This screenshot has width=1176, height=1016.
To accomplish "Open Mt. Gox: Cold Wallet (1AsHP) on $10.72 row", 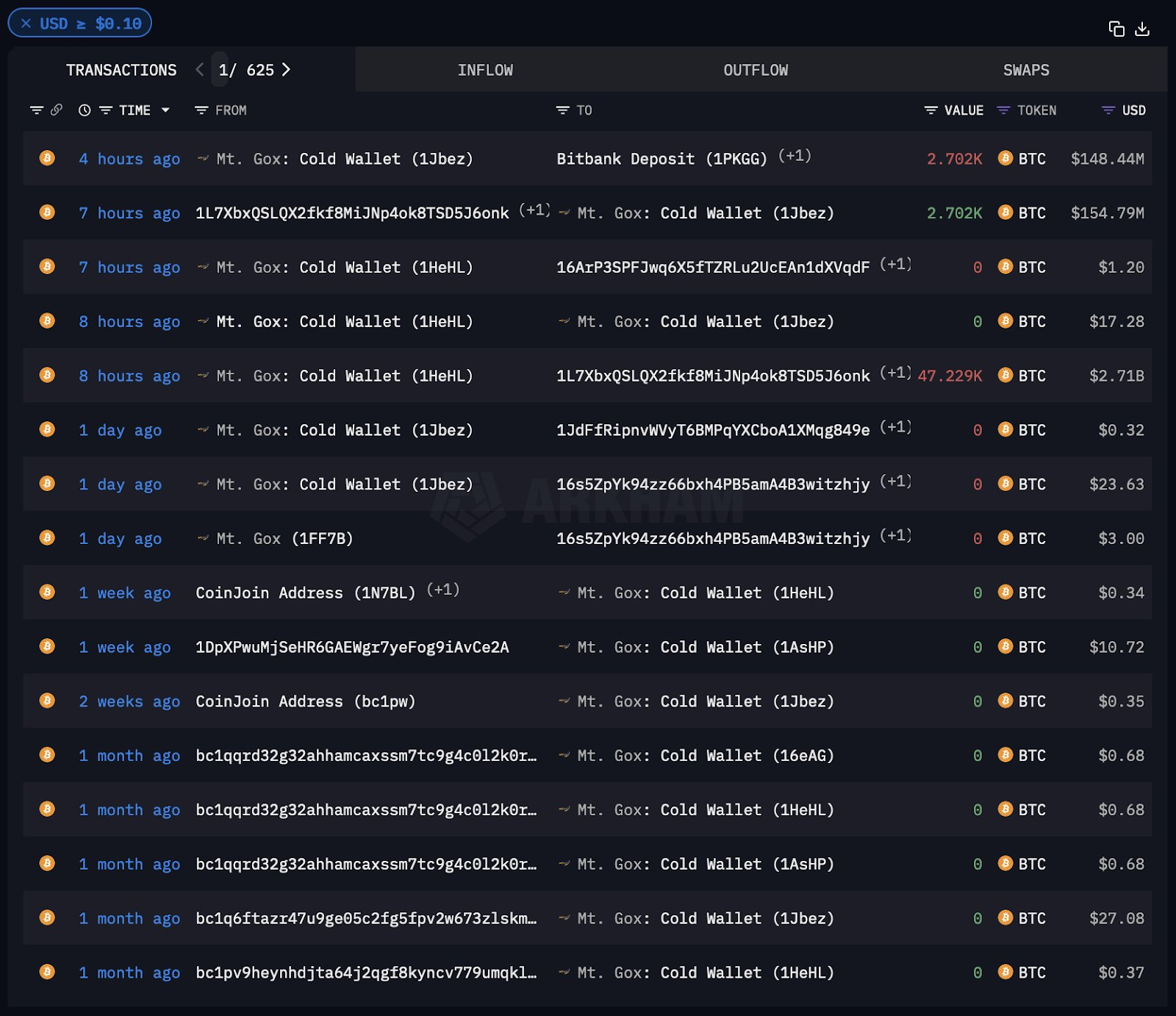I will click(x=706, y=648).
